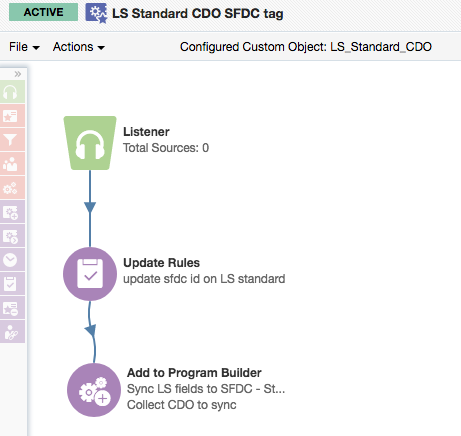Select the Listener headphones icon in sidebar
Screen dimensions: 461x436
[x=11, y=92]
